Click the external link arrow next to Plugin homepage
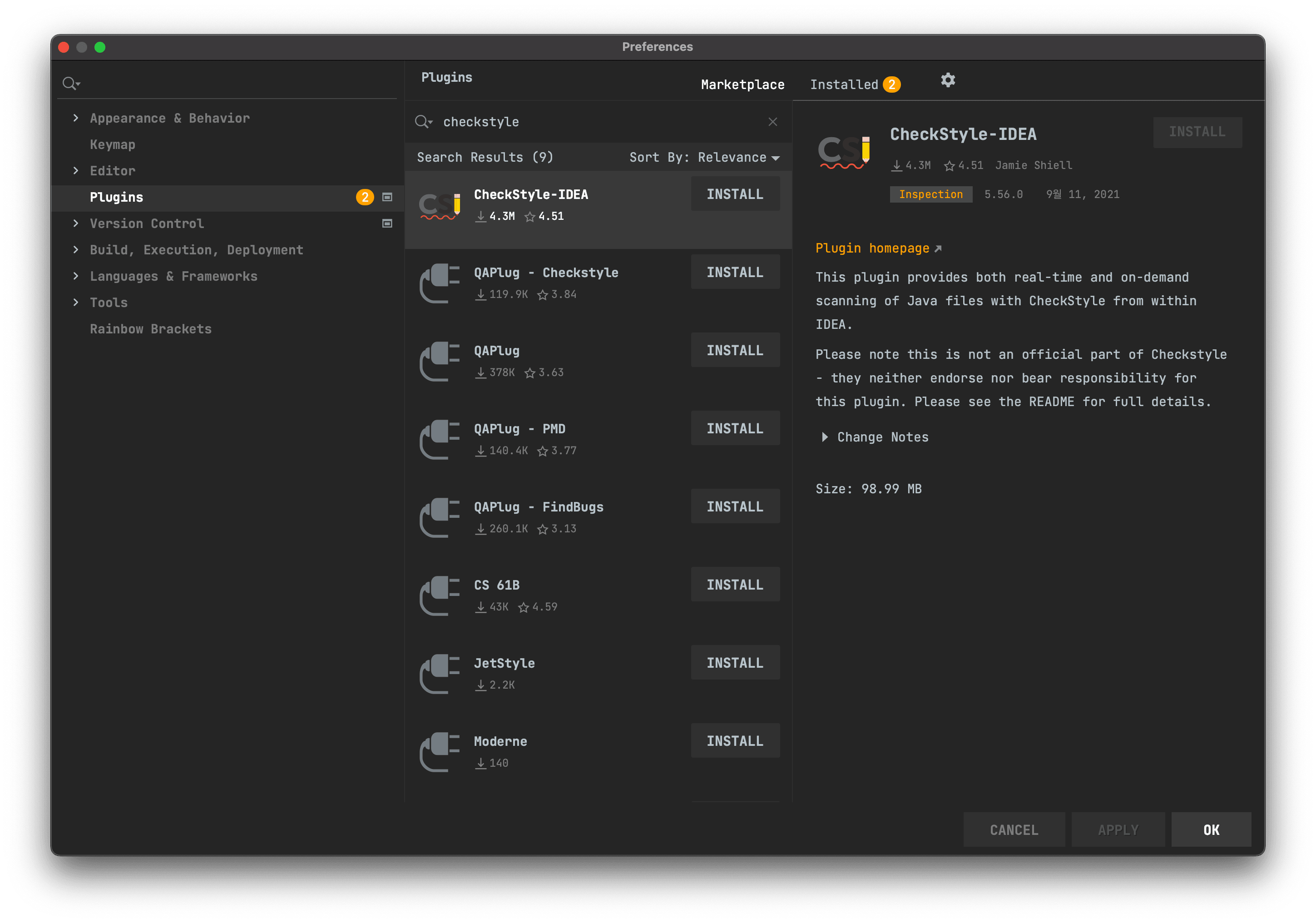The image size is (1316, 923). tap(938, 249)
